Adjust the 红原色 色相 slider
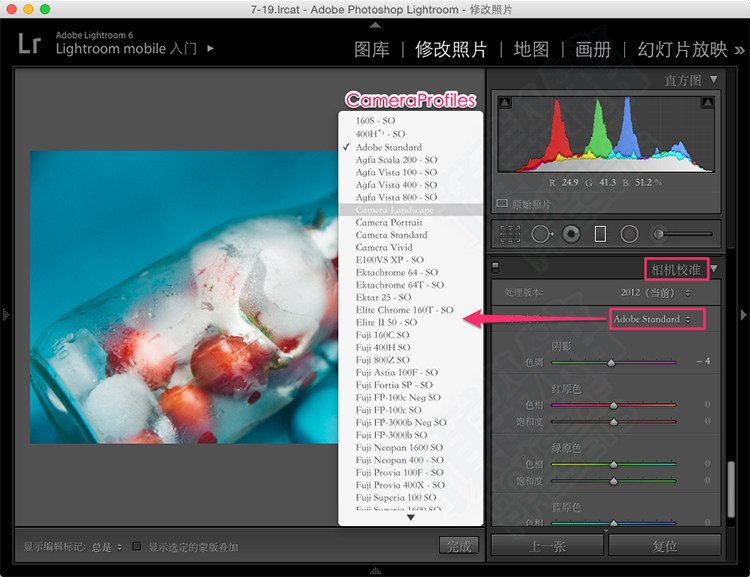 (614, 405)
